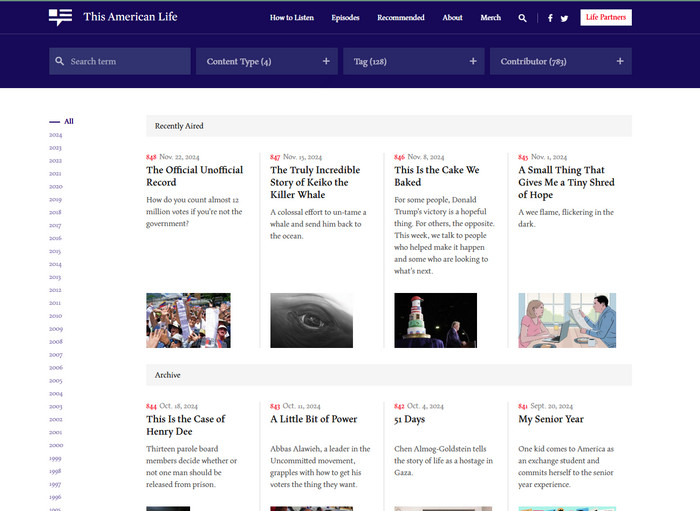The height and width of the screenshot is (511, 700).
Task: Open the search magnifier in the top navigation
Action: [522, 18]
